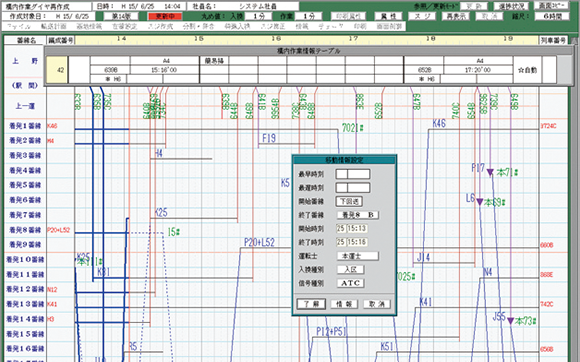Click the 情報 button in the dialog
The image size is (580, 362).
tap(344, 304)
